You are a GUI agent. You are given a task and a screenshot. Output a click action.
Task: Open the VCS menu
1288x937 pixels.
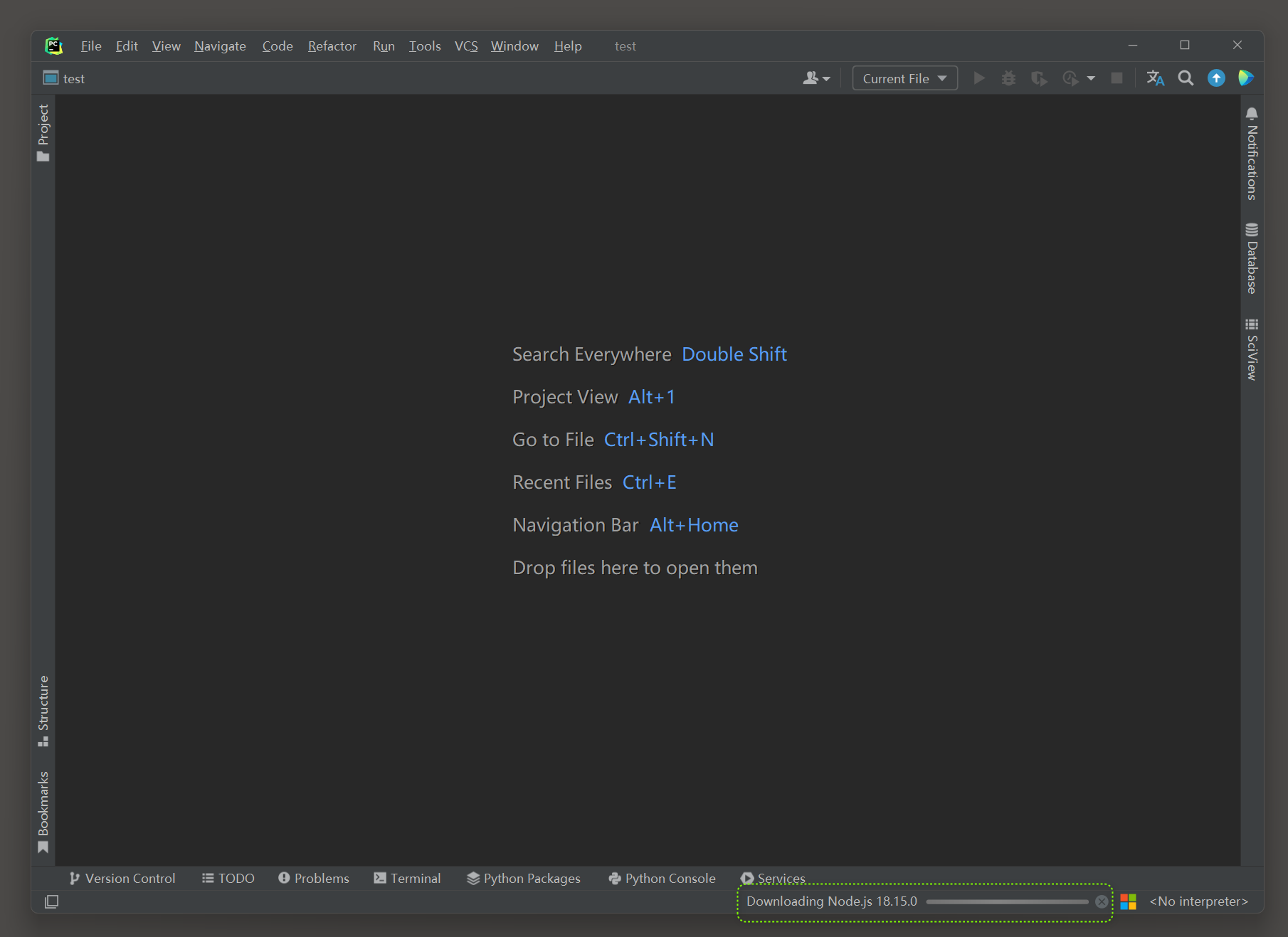point(466,46)
